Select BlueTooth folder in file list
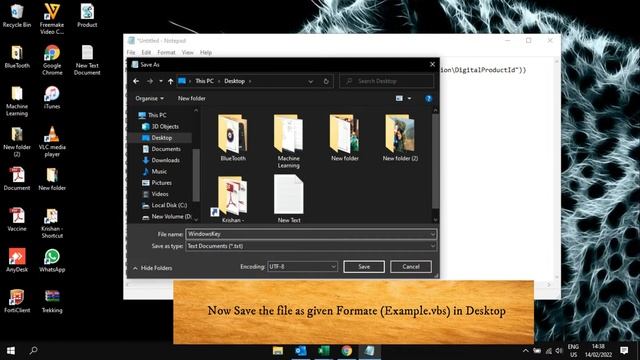Viewport: 640px width, 360px height. (x=233, y=138)
